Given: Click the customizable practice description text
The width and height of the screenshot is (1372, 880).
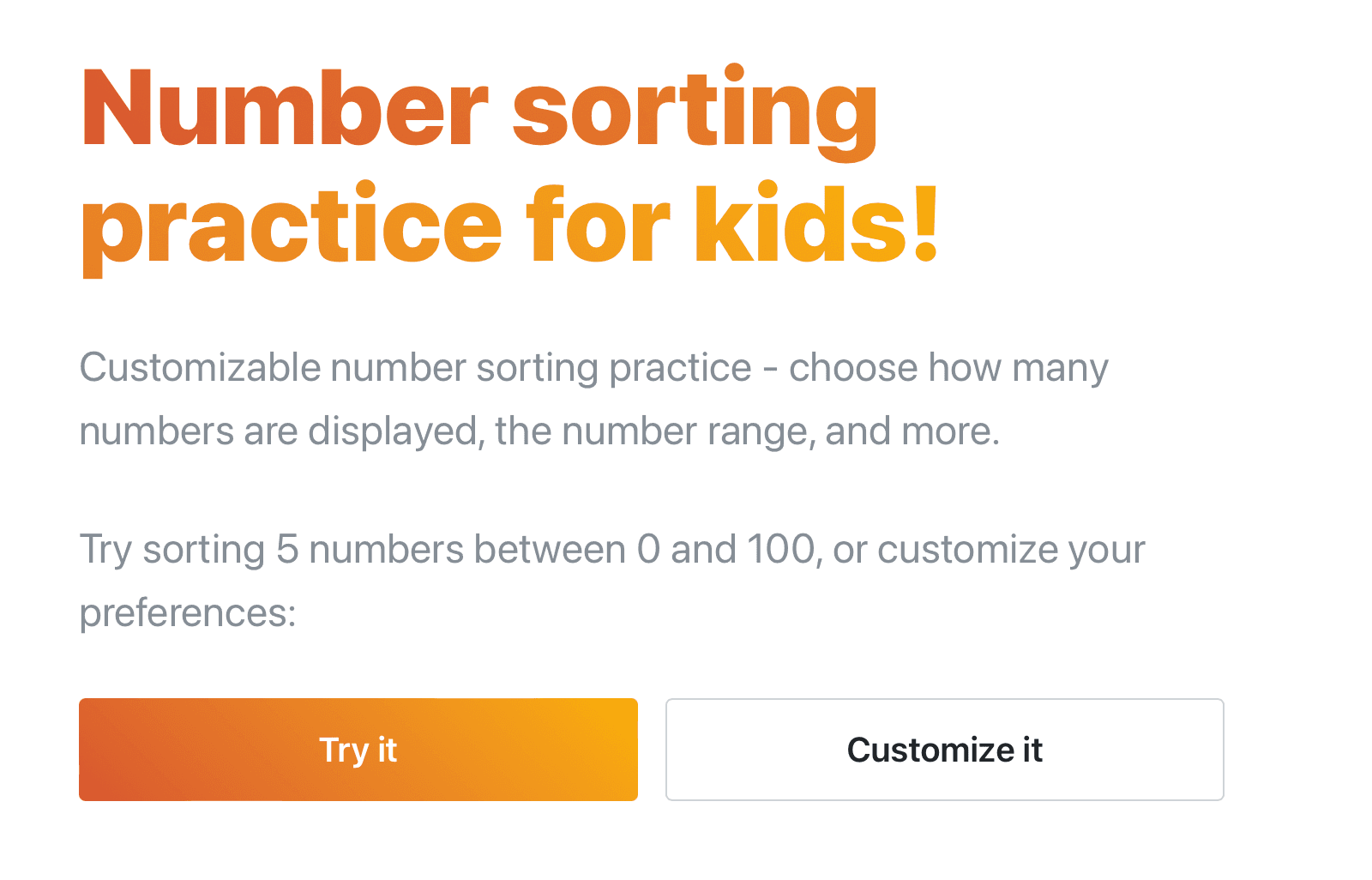Looking at the screenshot, I should 592,399.
